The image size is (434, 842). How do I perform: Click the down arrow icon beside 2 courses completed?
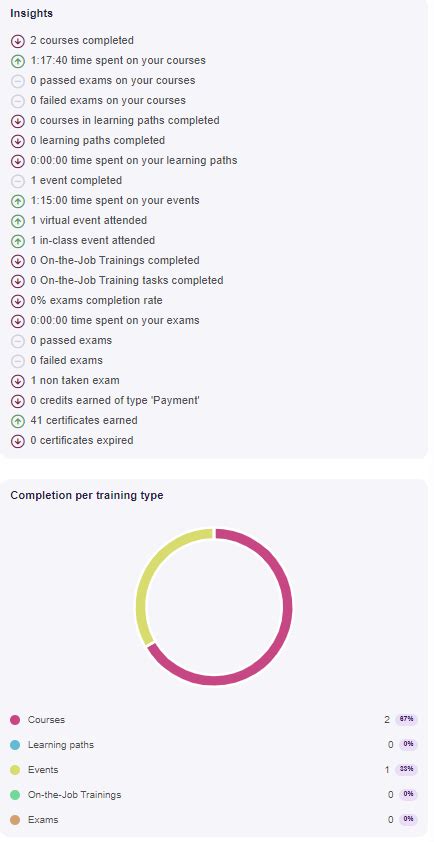pyautogui.click(x=18, y=41)
